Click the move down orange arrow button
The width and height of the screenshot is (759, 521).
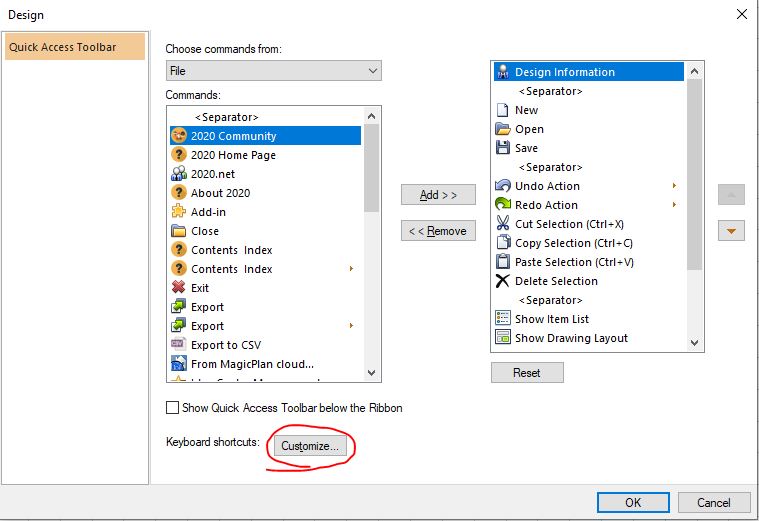(732, 231)
